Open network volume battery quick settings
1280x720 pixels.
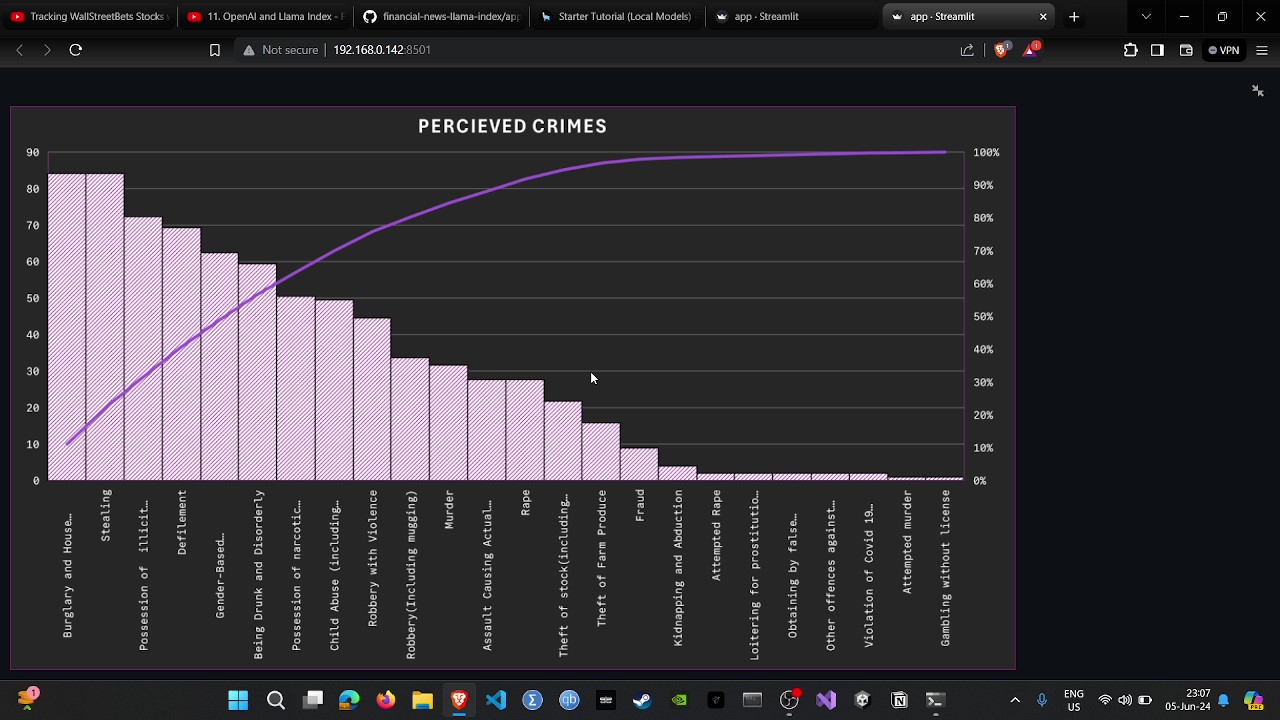pos(1125,700)
